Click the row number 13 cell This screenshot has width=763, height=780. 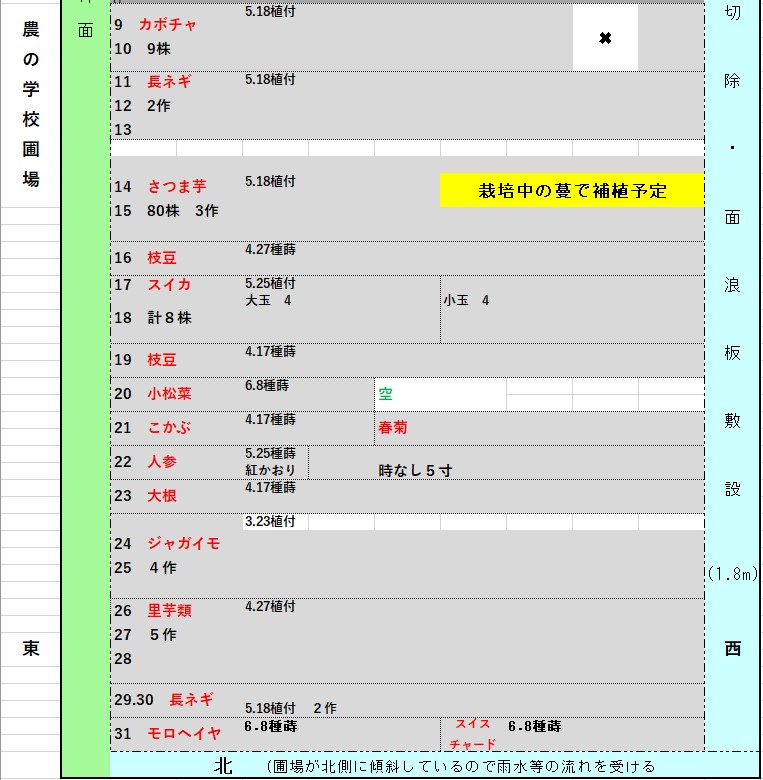(x=123, y=130)
